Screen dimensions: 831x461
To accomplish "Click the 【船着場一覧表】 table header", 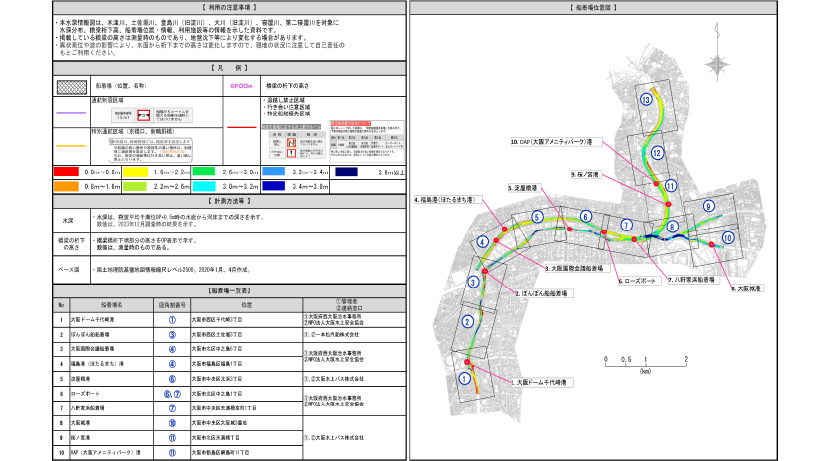I will tap(229, 291).
